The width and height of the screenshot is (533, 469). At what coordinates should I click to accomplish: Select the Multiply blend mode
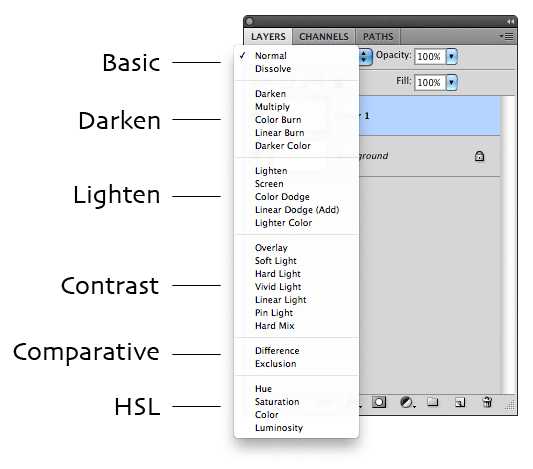[x=272, y=106]
